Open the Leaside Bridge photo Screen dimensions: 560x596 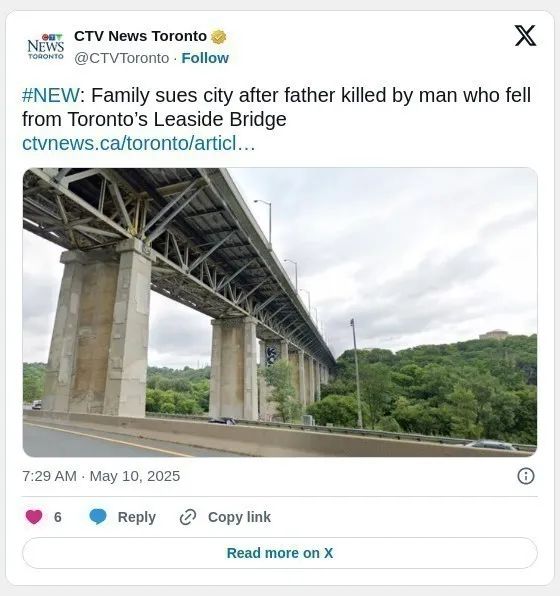pyautogui.click(x=280, y=312)
